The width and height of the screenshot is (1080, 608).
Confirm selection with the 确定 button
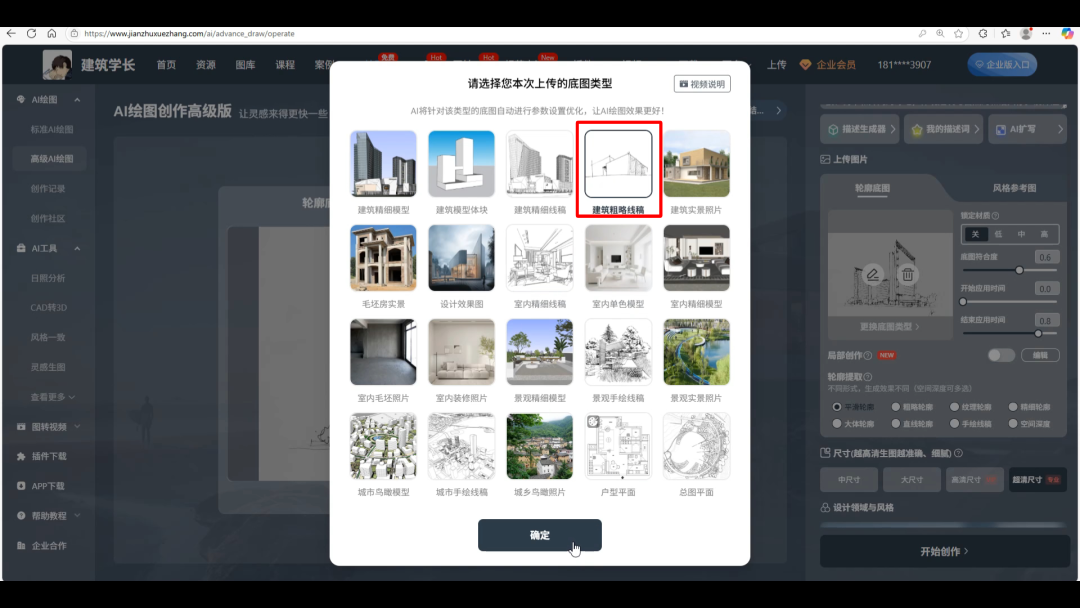539,535
